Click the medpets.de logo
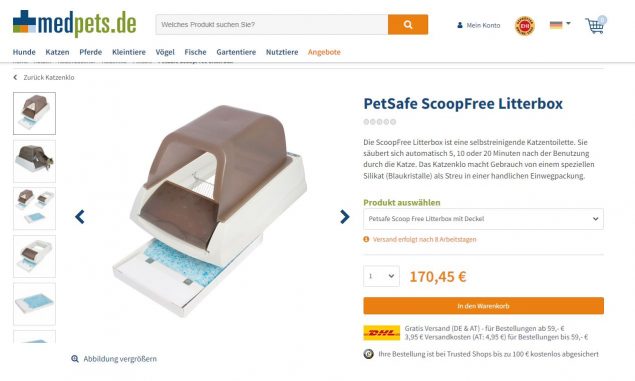This screenshot has width=635, height=381. 75,23
